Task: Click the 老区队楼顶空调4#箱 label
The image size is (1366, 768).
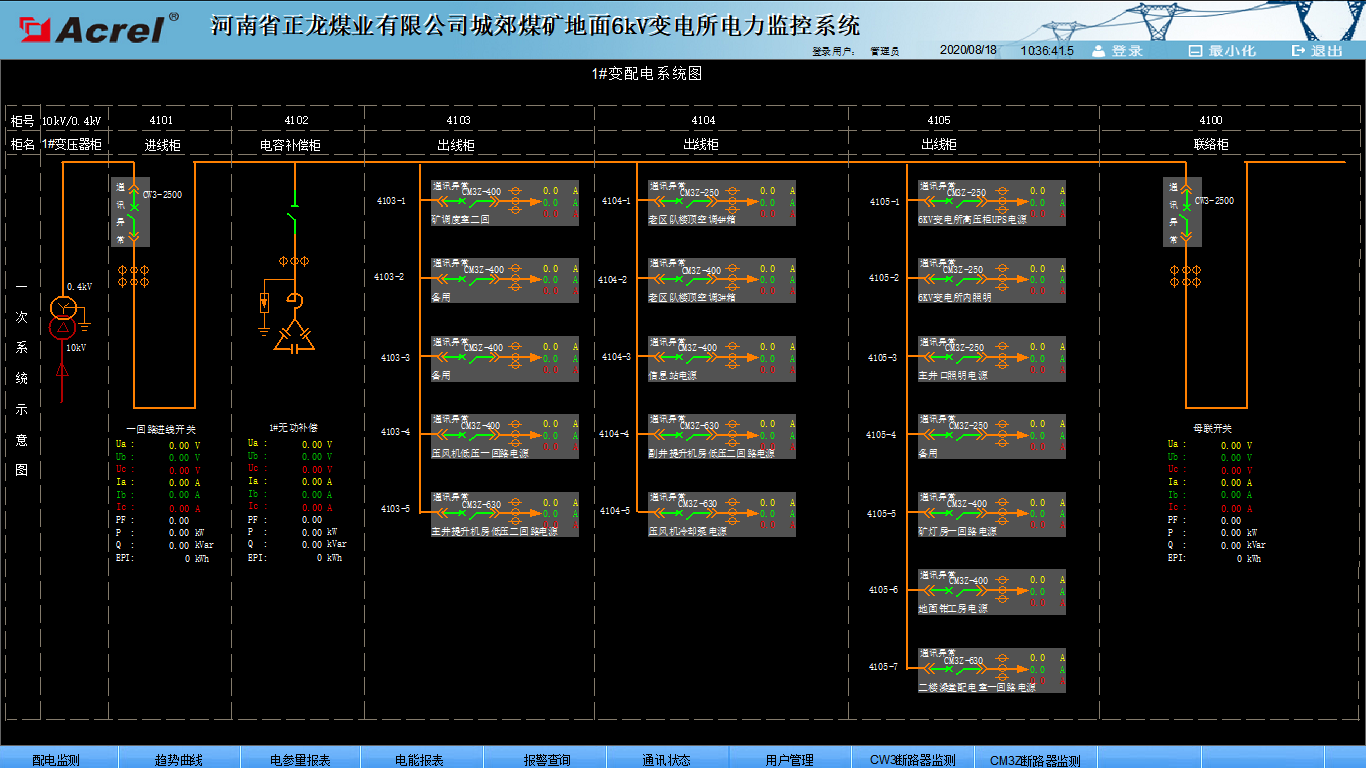Action: (692, 220)
